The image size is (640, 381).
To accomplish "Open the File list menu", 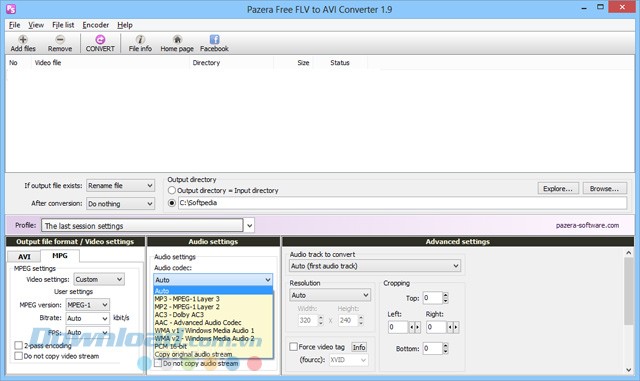I will [x=63, y=25].
